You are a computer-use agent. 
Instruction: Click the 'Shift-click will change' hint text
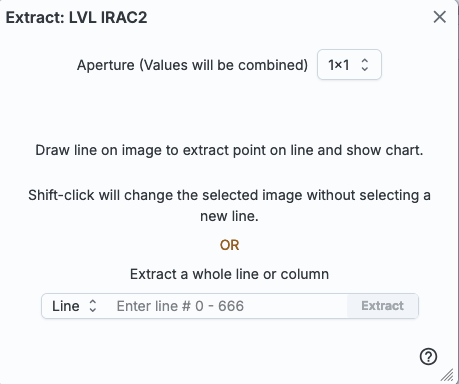[x=229, y=195]
